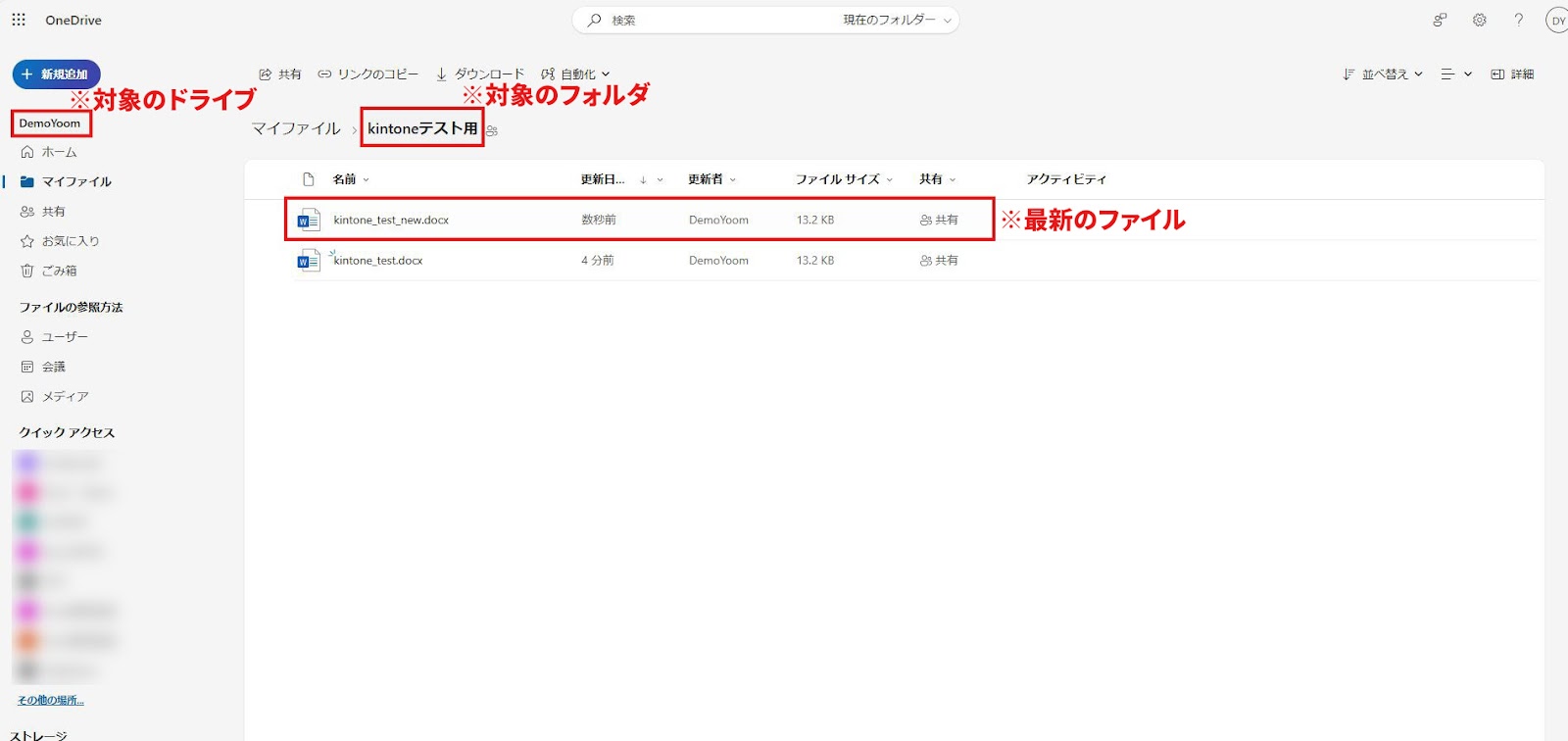Viewport: 1568px width, 741px height.
Task: Click the search magnifier icon
Action: coord(595,20)
